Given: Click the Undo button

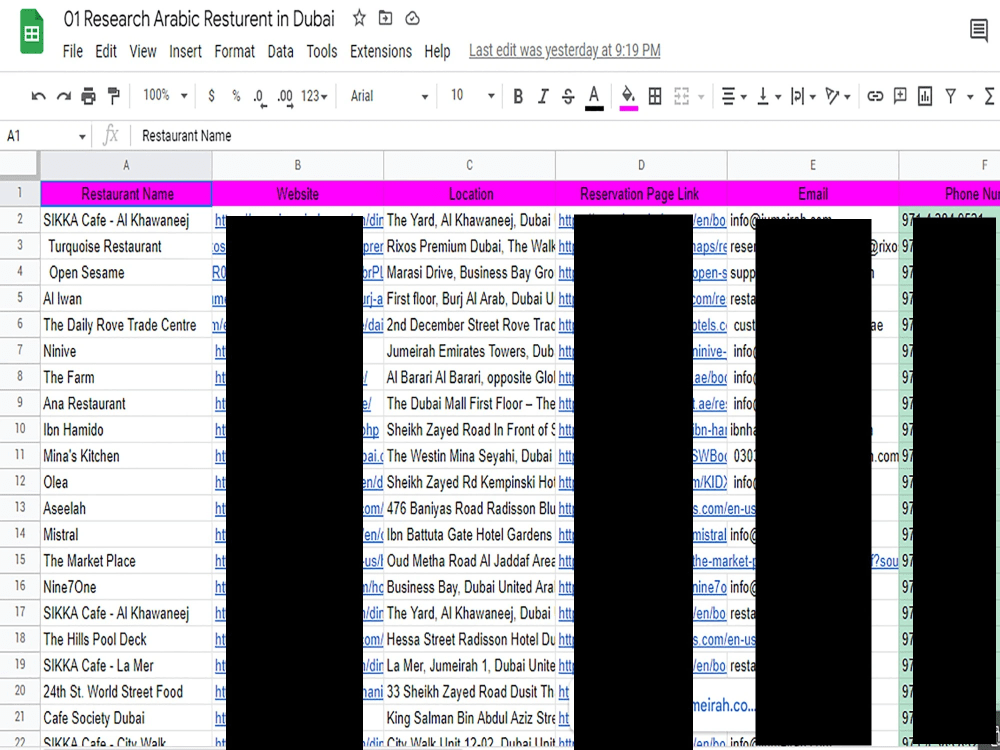Looking at the screenshot, I should [x=38, y=96].
